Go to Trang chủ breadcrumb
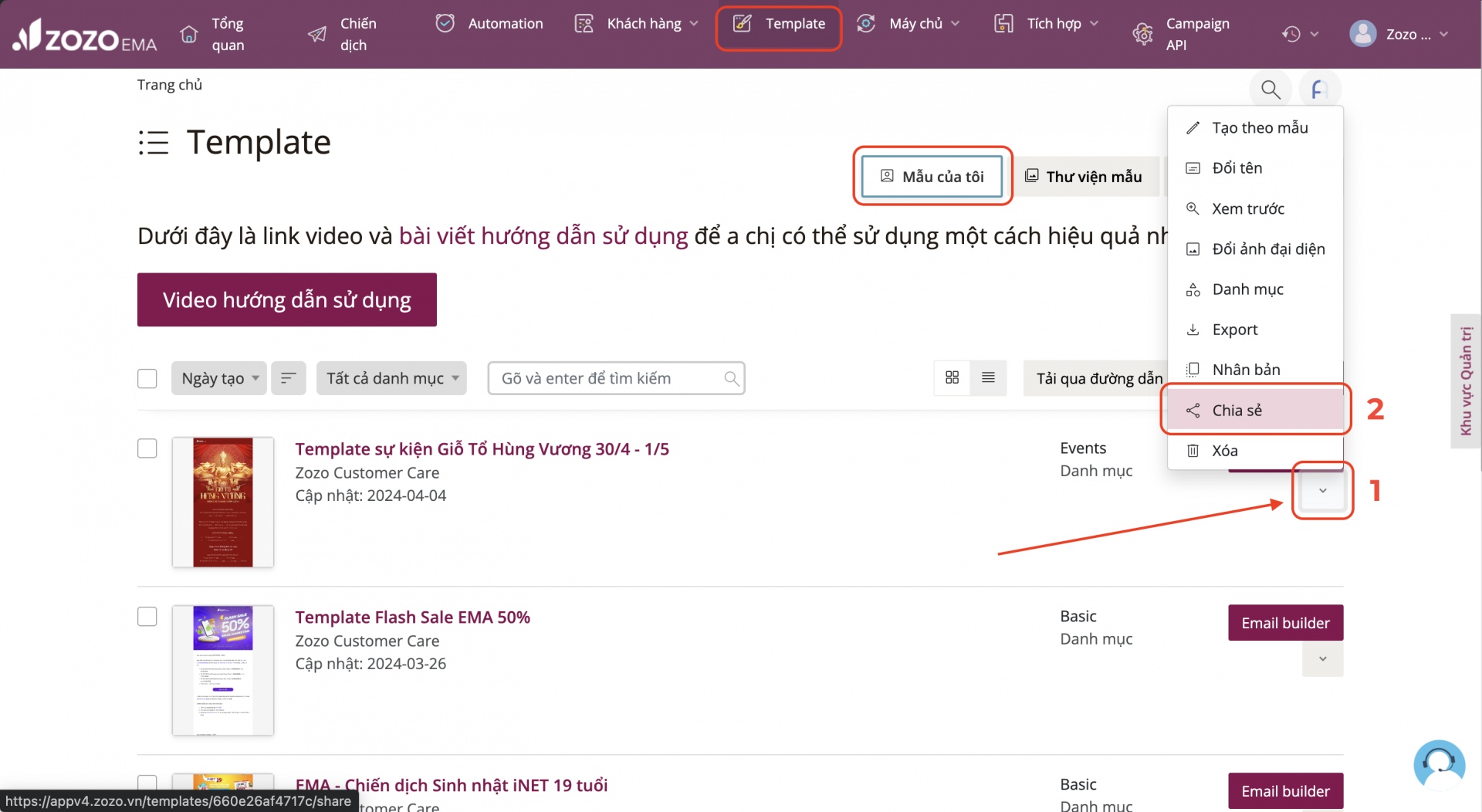 pyautogui.click(x=170, y=85)
